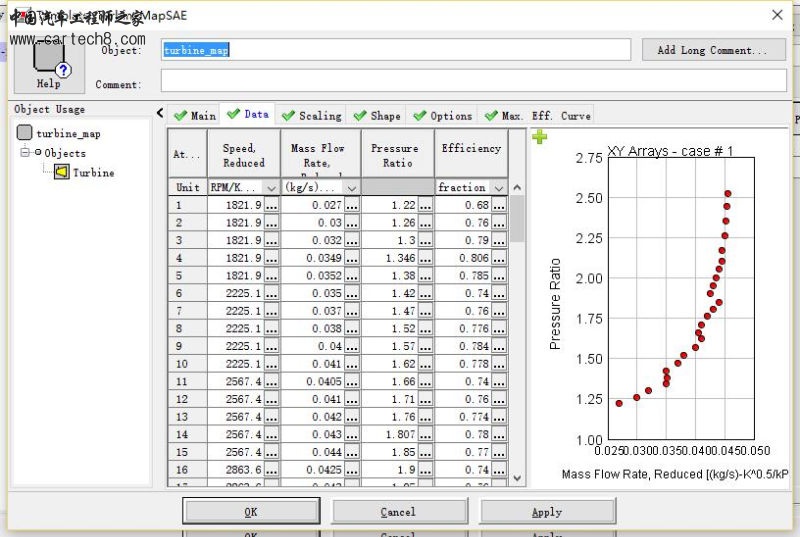Select the Efficiency column header
Viewport: 800px width, 537px height.
pos(471,155)
